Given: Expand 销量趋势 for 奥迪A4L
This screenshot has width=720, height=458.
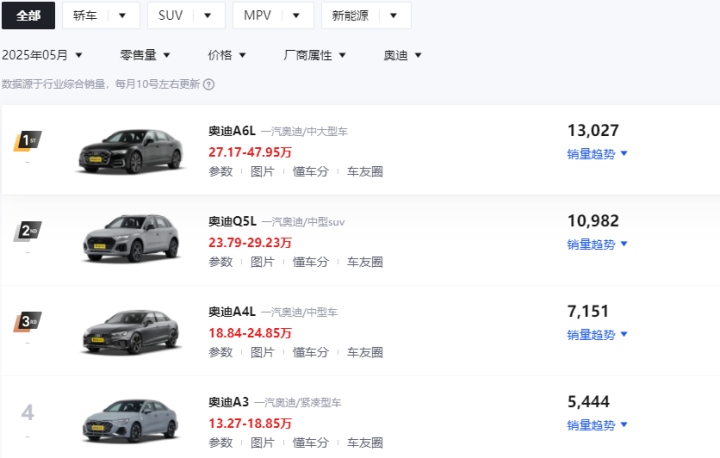Looking at the screenshot, I should click(x=597, y=335).
